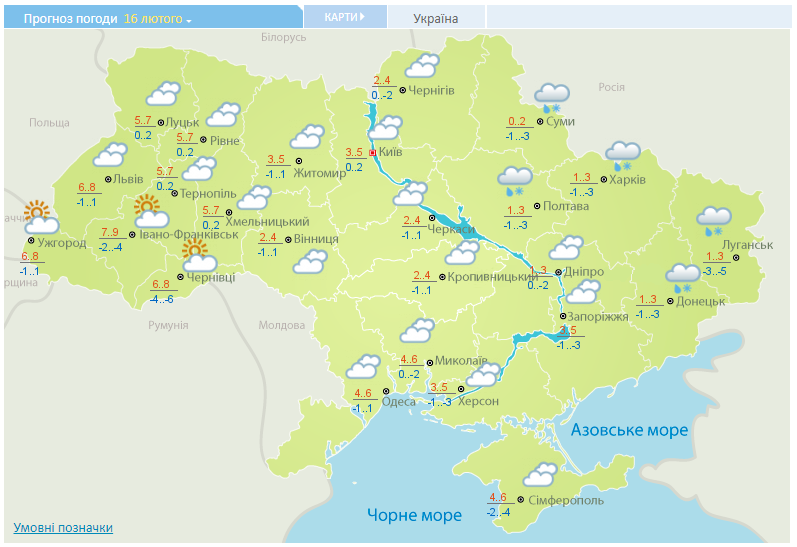The height and width of the screenshot is (547, 797).
Task: Click the sunny cloud icon near Ужгород
Action: (39, 217)
